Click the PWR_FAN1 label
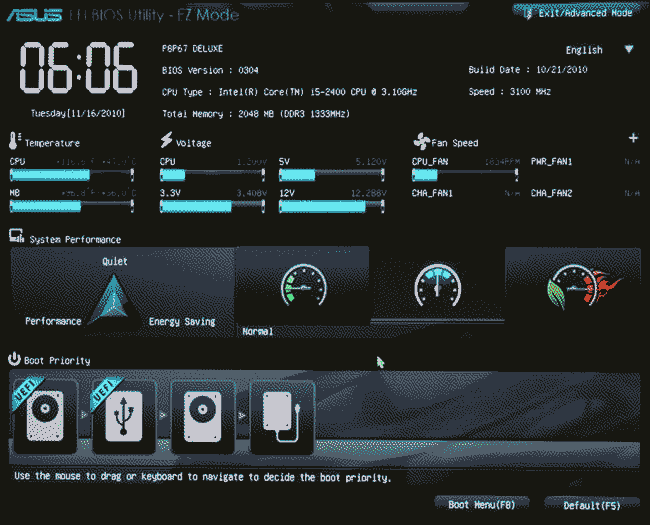This screenshot has width=650, height=525. [551, 161]
